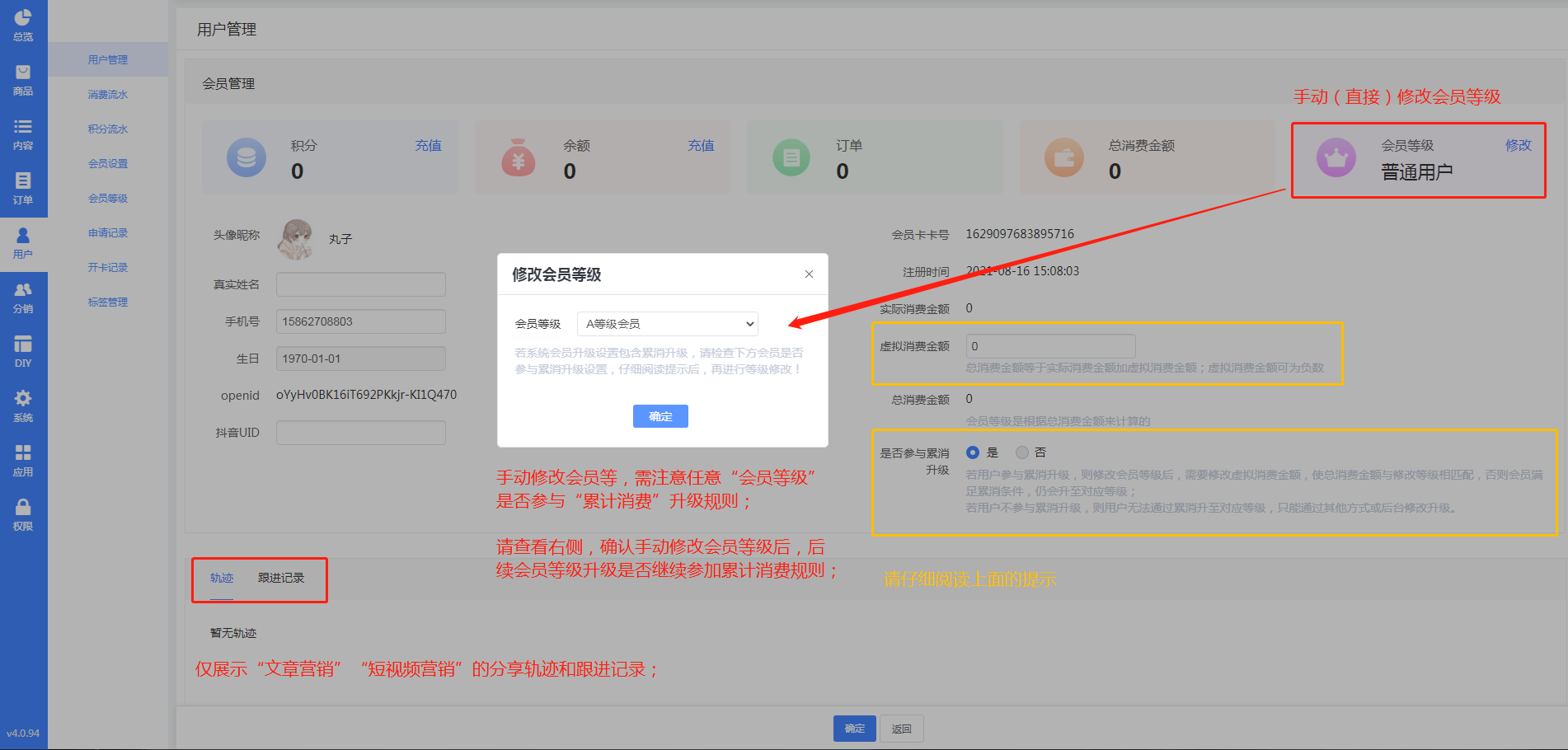The image size is (1568, 750).
Task: Click the 返回 back button
Action: (x=902, y=729)
